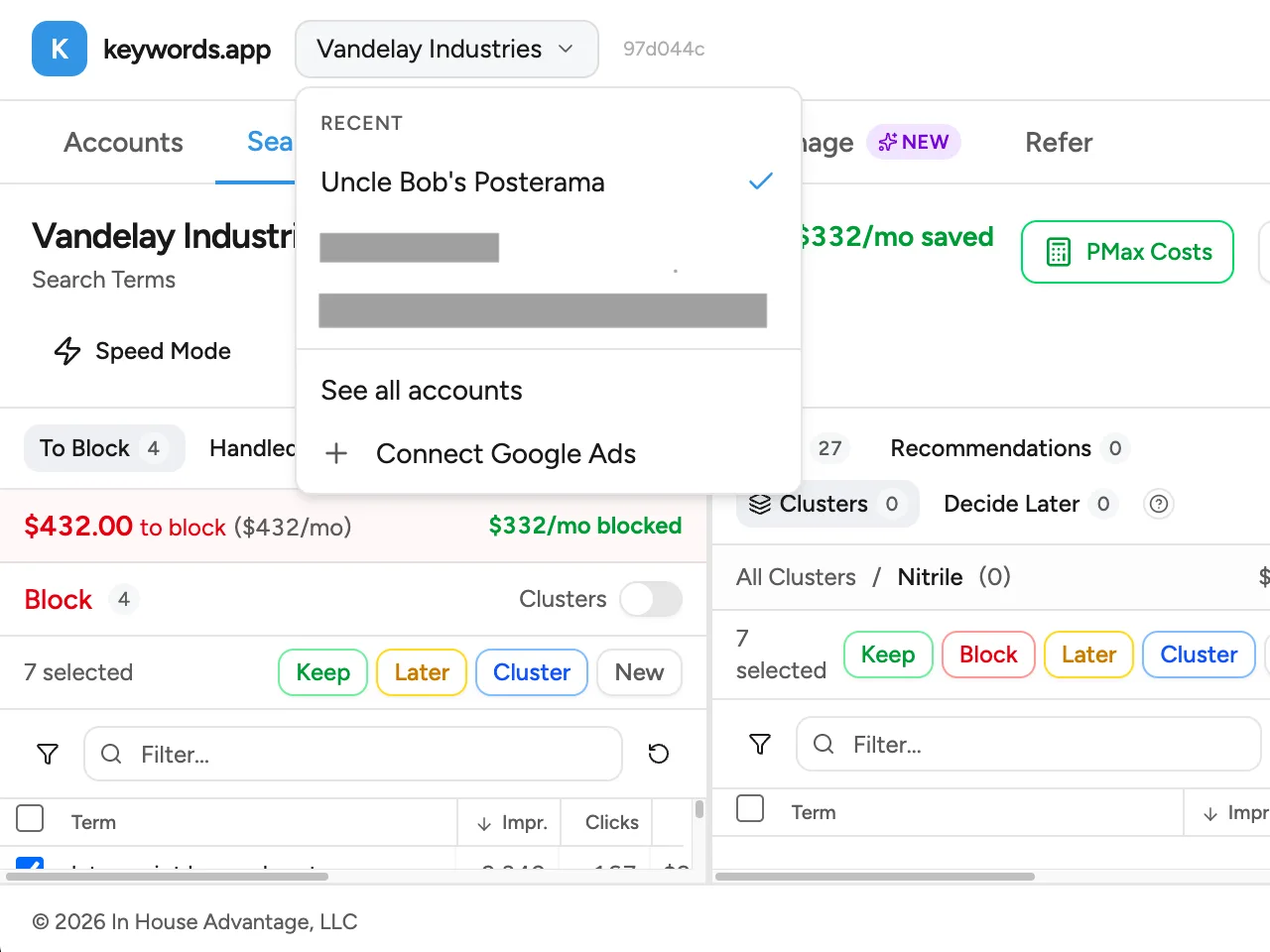The height and width of the screenshot is (952, 1270).
Task: Click the sort arrow on the right Impr column
Action: click(x=1210, y=813)
